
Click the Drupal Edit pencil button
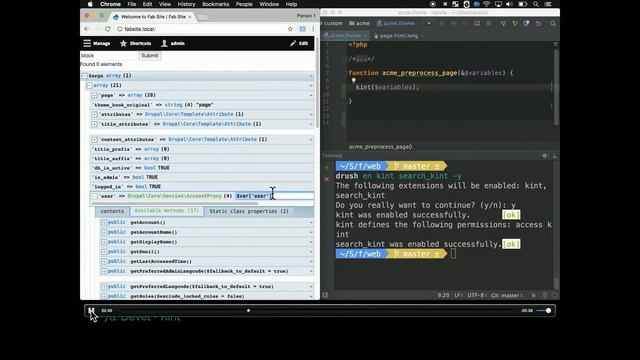point(299,43)
